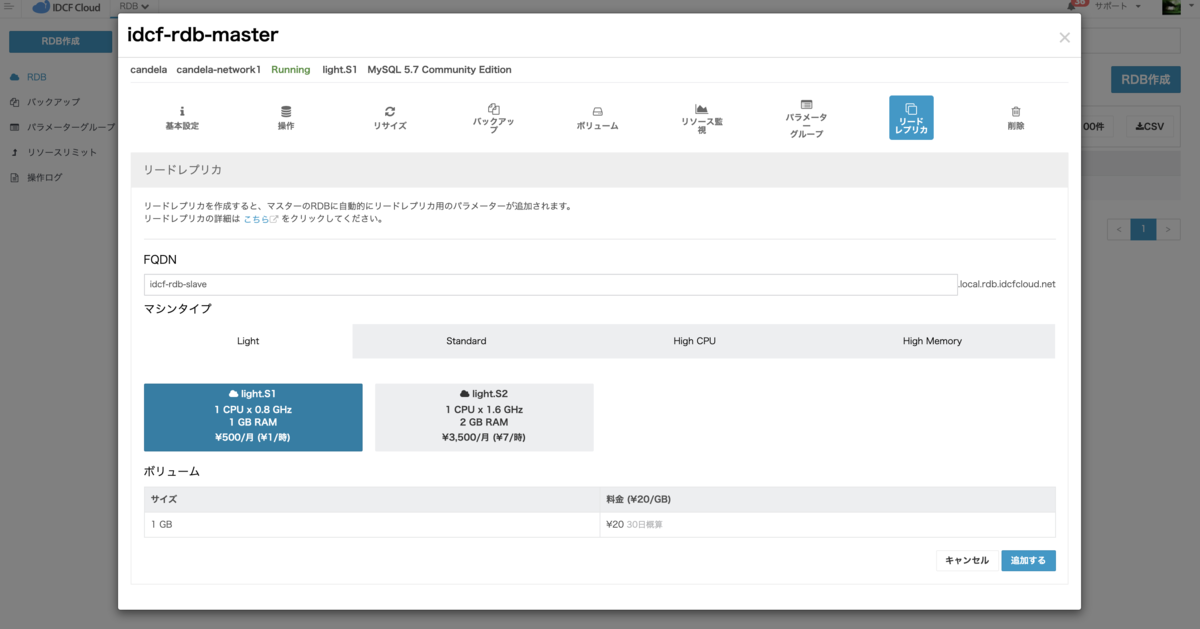This screenshot has height=629, width=1200.
Task: Switch to the High Memory tab
Action: 932,341
